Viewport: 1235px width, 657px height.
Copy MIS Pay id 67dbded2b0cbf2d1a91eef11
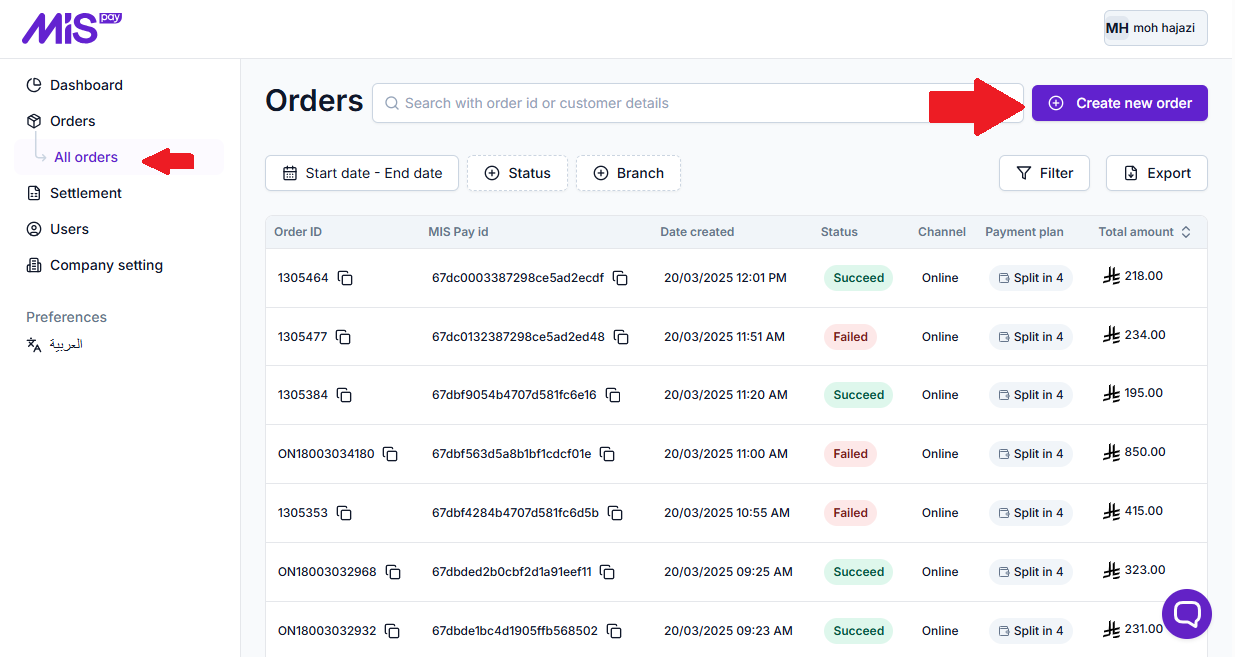pyautogui.click(x=607, y=572)
